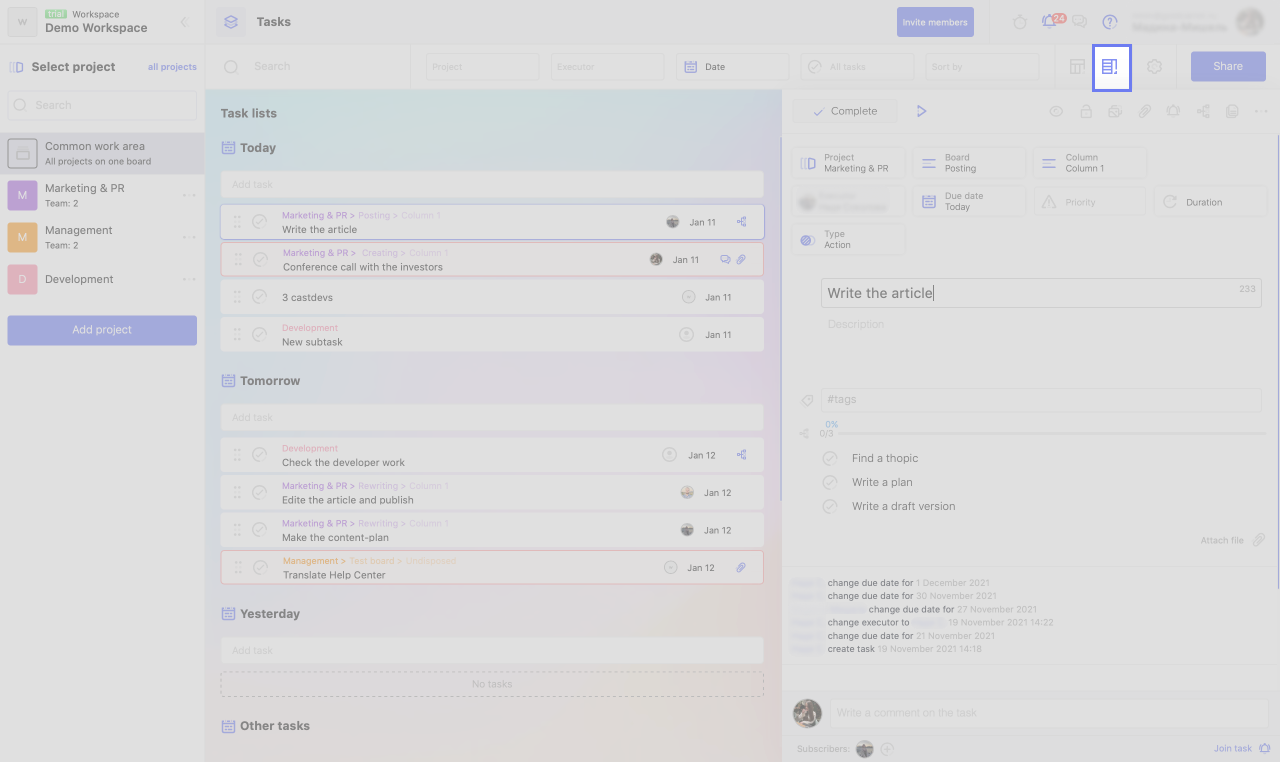This screenshot has height=762, width=1280.
Task: Open the Project filter dropdown
Action: (x=482, y=67)
